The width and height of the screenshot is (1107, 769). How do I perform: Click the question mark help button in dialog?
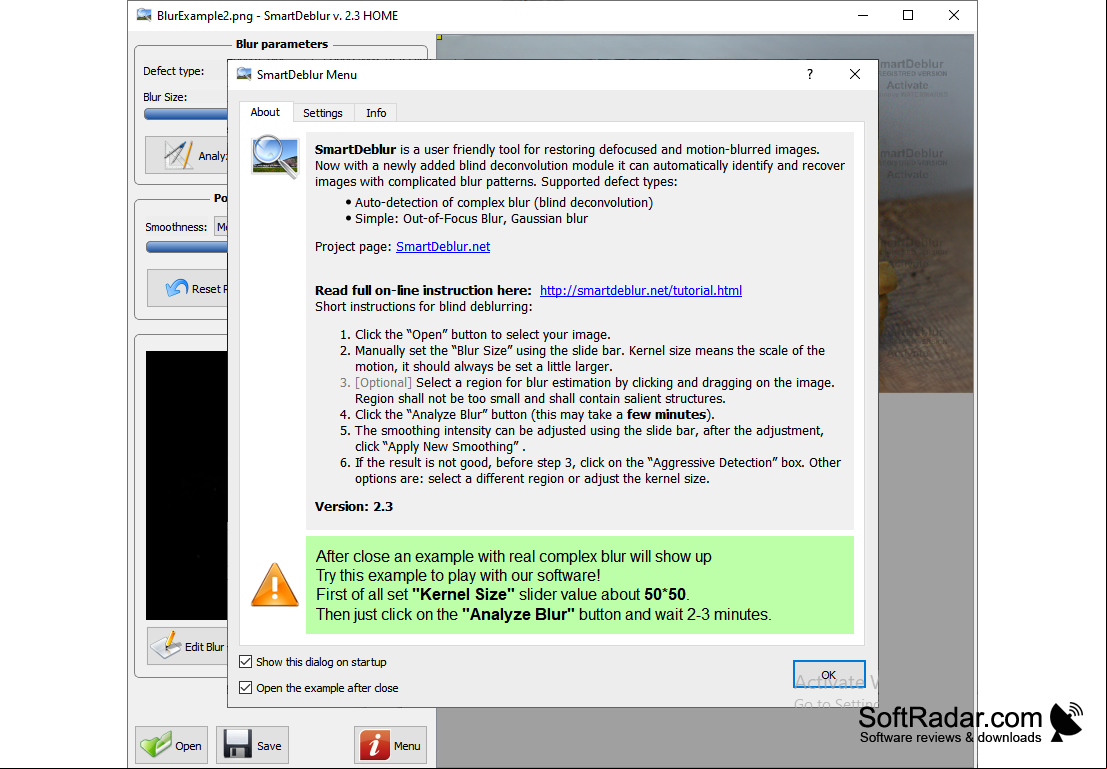[810, 74]
